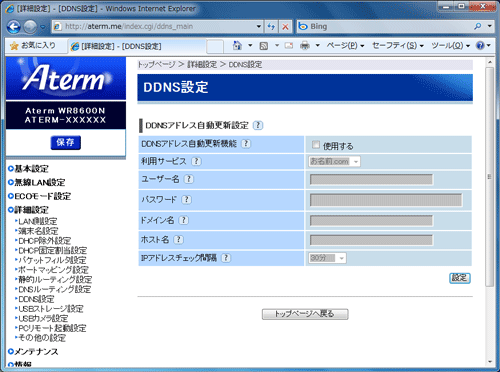
Task: Click help icon beside DDNSアドレス自動更新設定 heading
Action: (258, 125)
